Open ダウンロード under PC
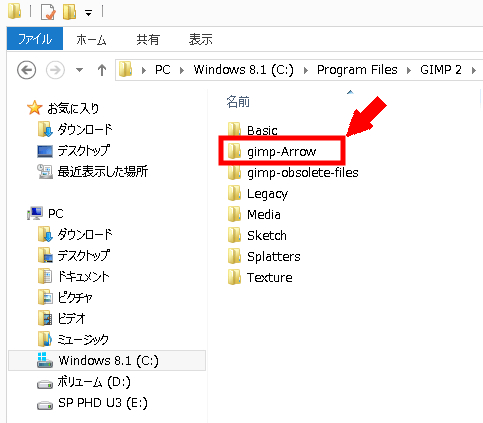The height and width of the screenshot is (423, 483). [85, 235]
